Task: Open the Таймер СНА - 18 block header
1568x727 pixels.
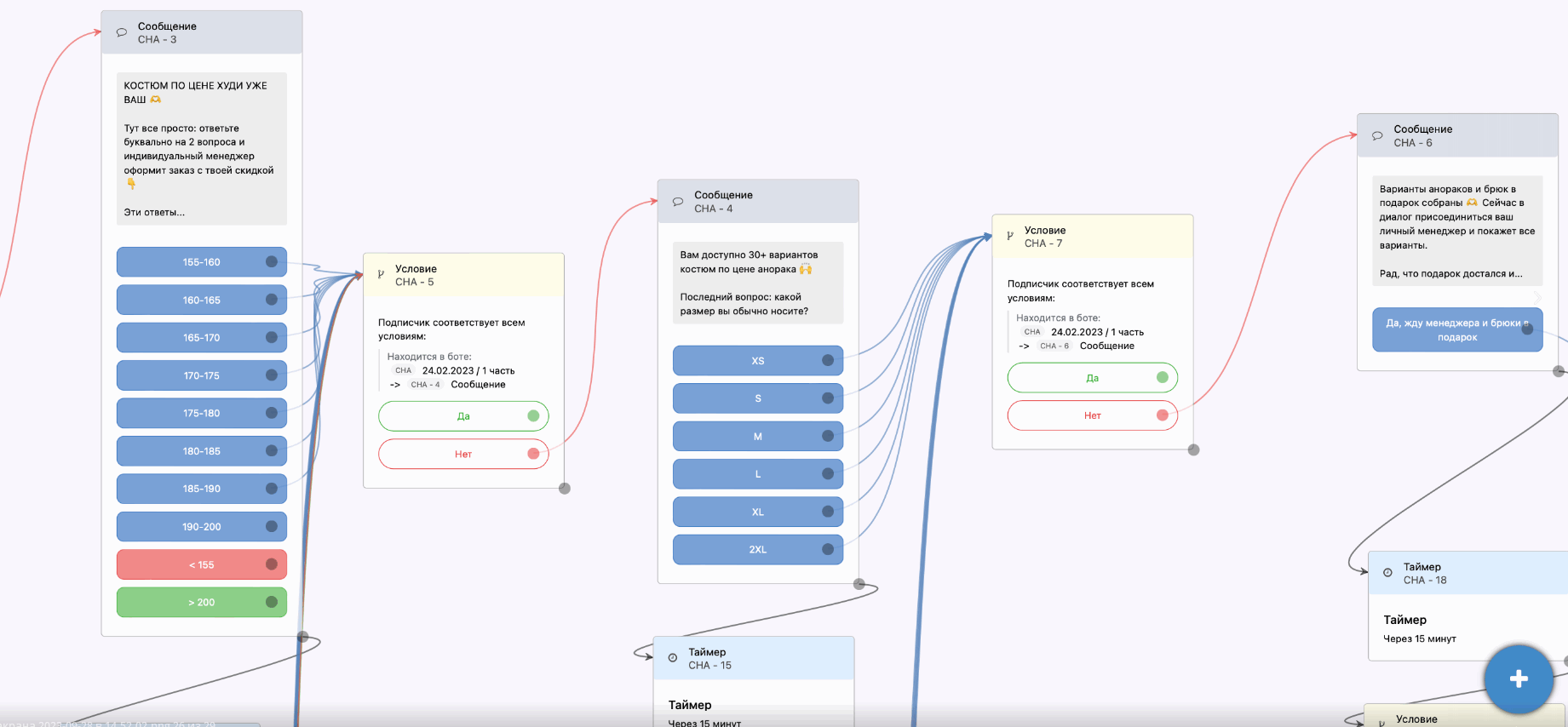Action: (1468, 573)
